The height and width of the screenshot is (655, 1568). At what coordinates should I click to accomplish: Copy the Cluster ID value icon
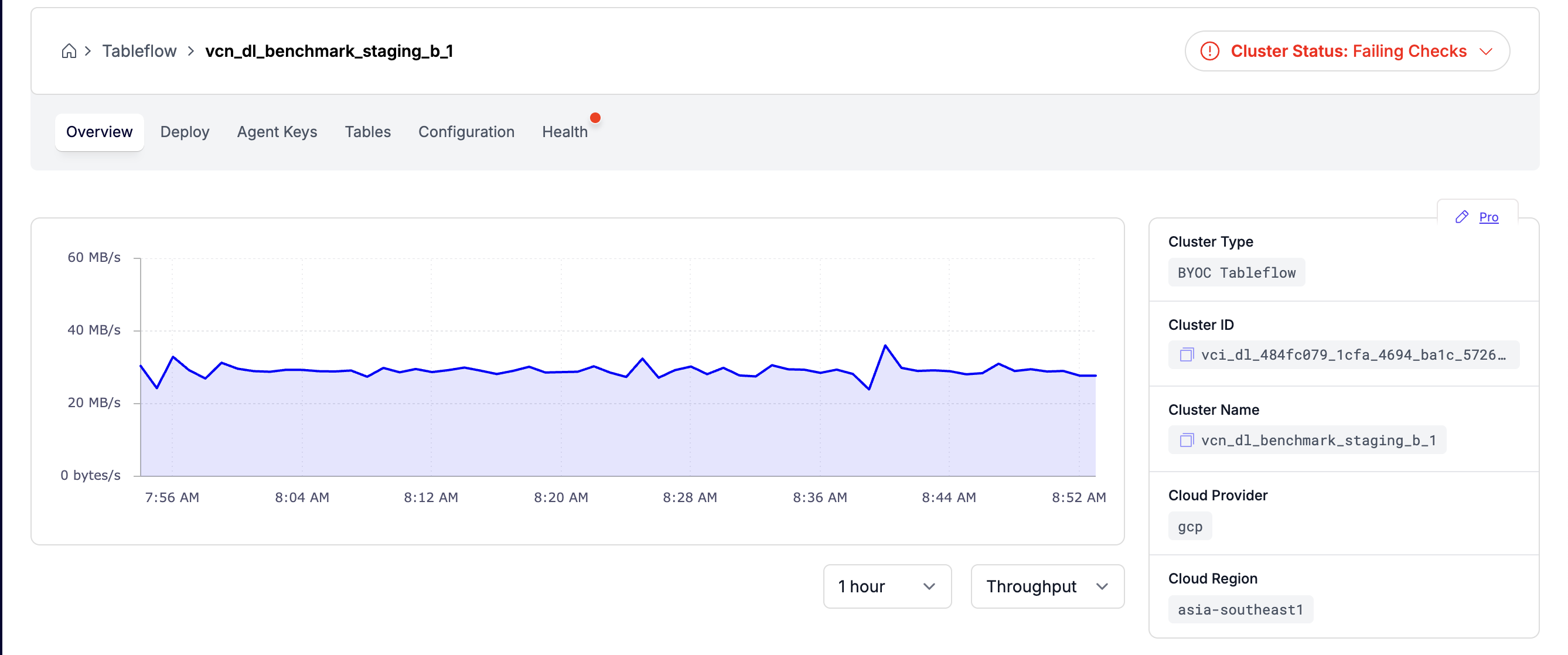pyautogui.click(x=1187, y=355)
